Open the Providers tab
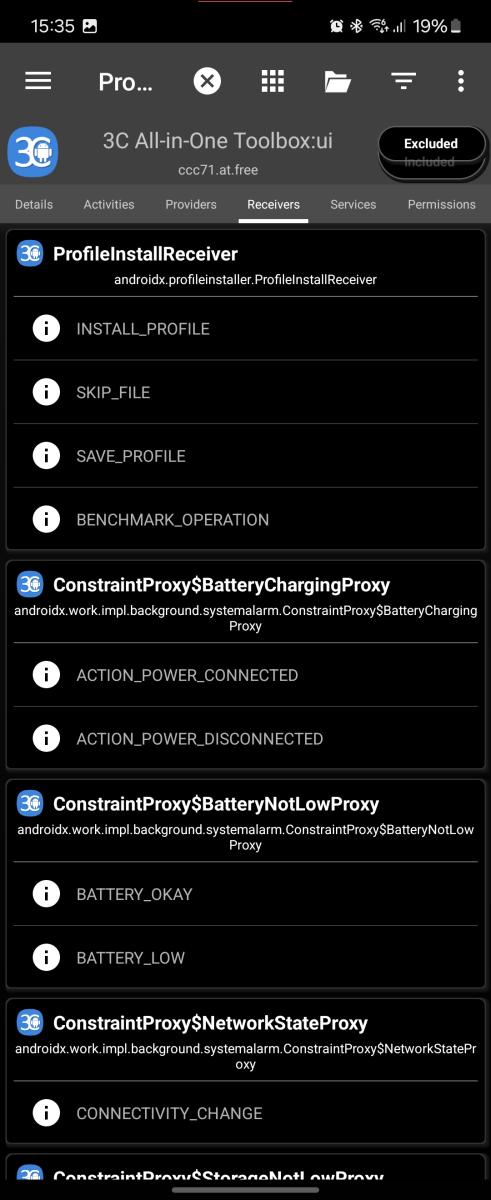The width and height of the screenshot is (491, 1200). click(x=191, y=204)
